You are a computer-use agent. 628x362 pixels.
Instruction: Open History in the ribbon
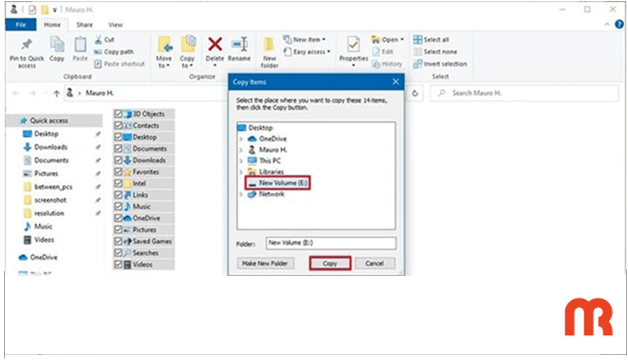pos(387,64)
